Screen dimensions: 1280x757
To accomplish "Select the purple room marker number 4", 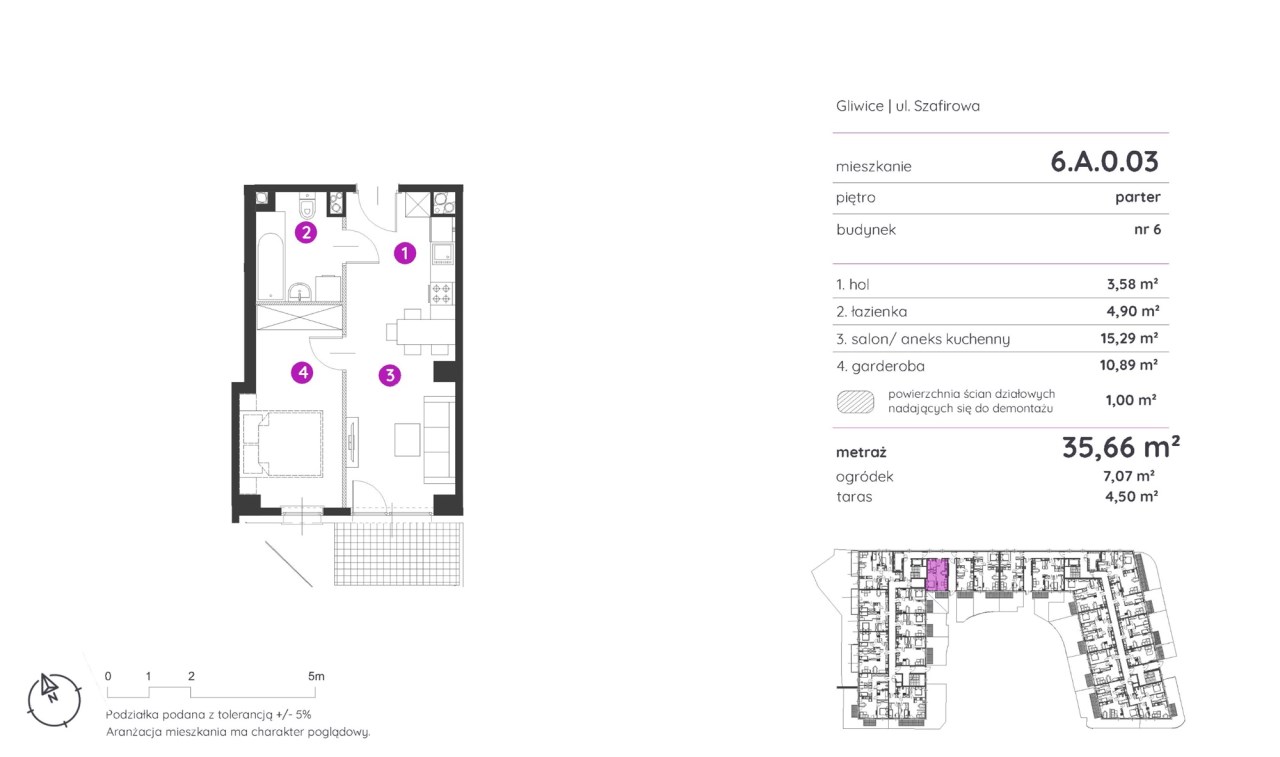I will (x=302, y=373).
